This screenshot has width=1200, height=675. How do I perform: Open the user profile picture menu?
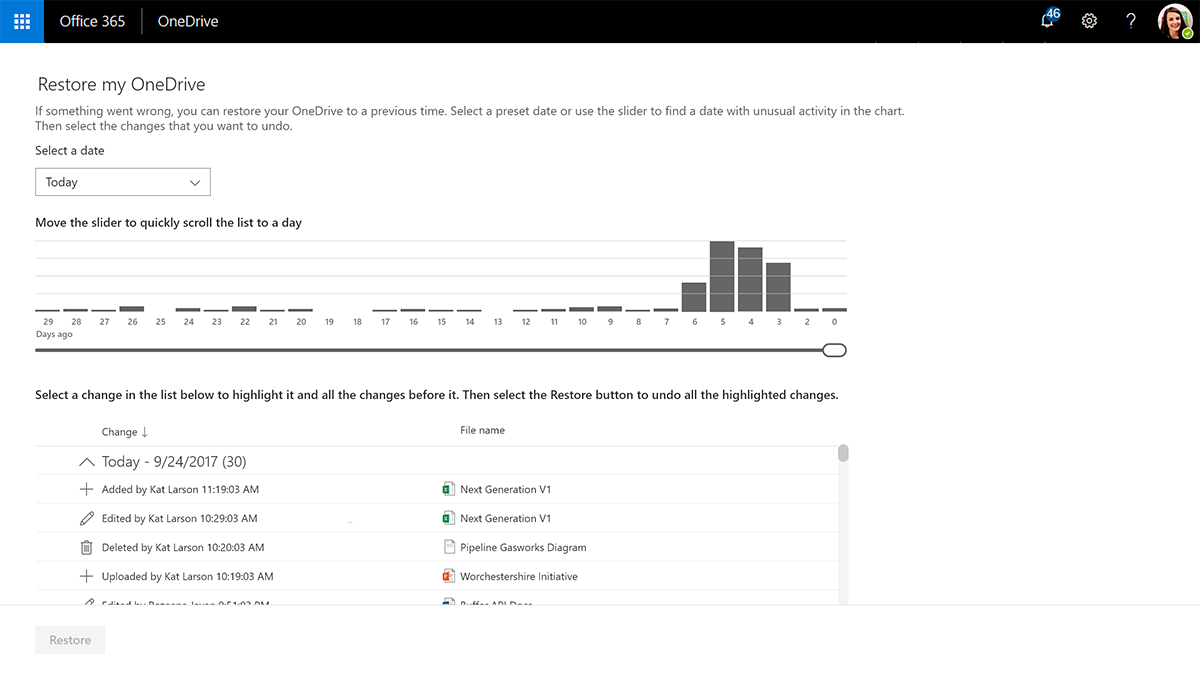click(1174, 21)
